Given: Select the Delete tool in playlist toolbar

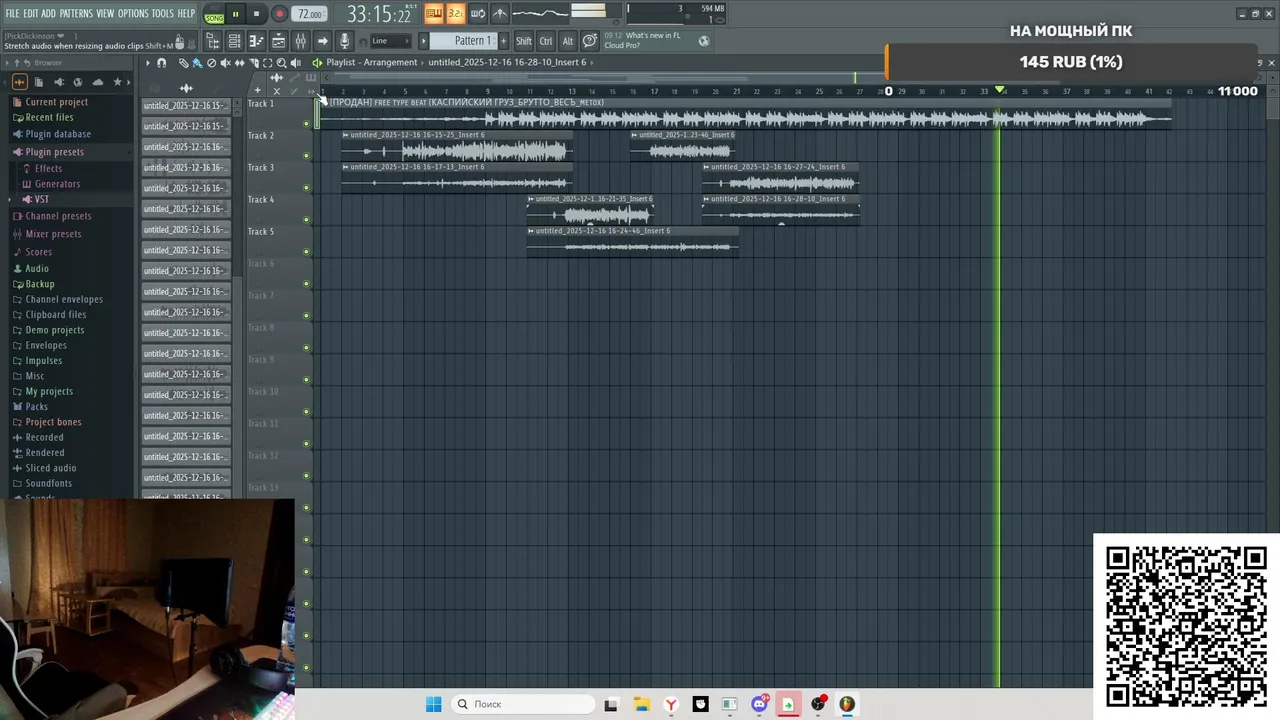Looking at the screenshot, I should tap(211, 63).
